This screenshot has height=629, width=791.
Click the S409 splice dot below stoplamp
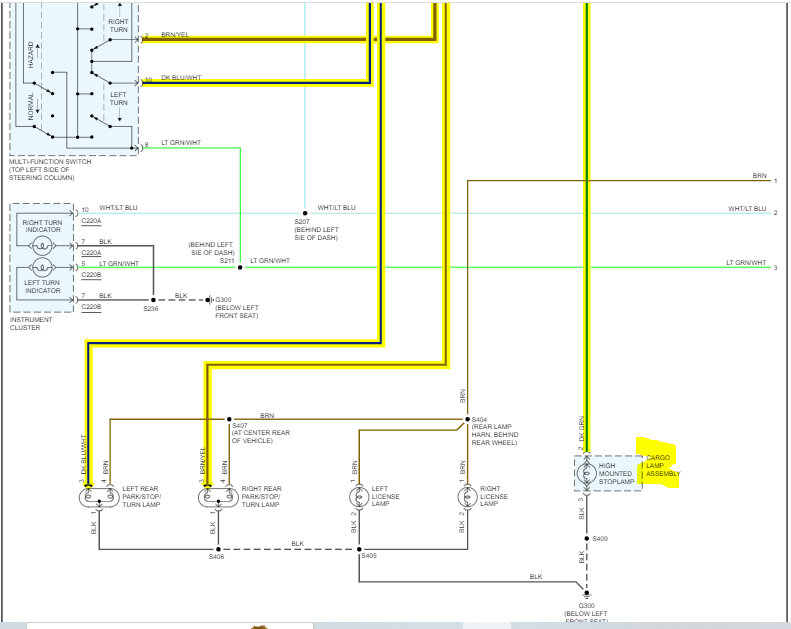point(587,539)
